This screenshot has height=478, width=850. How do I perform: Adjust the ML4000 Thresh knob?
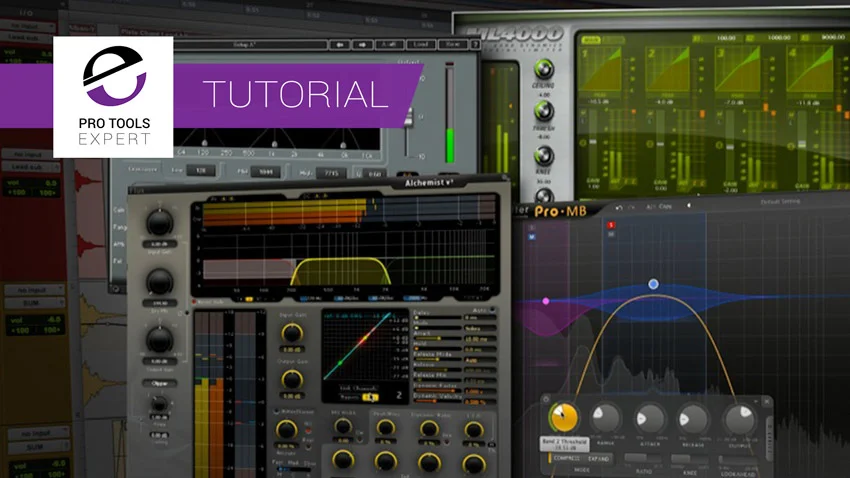544,112
